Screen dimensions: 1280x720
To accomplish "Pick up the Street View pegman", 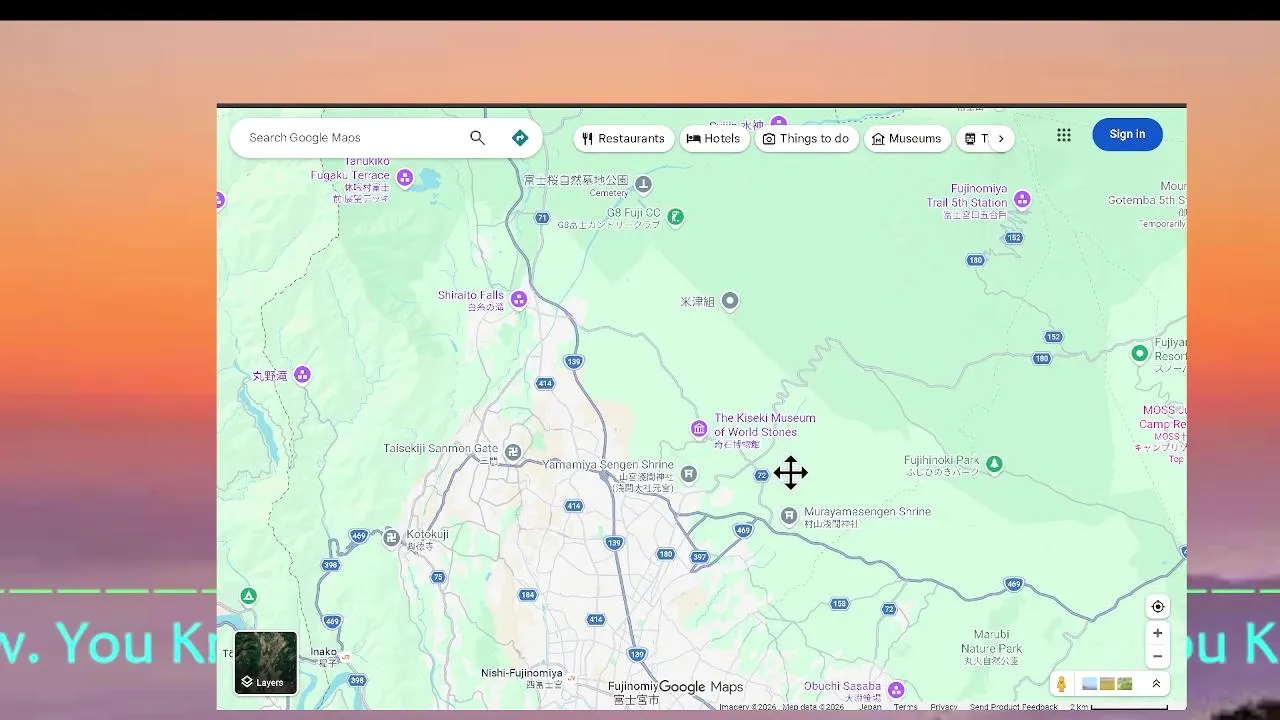I will point(1062,684).
